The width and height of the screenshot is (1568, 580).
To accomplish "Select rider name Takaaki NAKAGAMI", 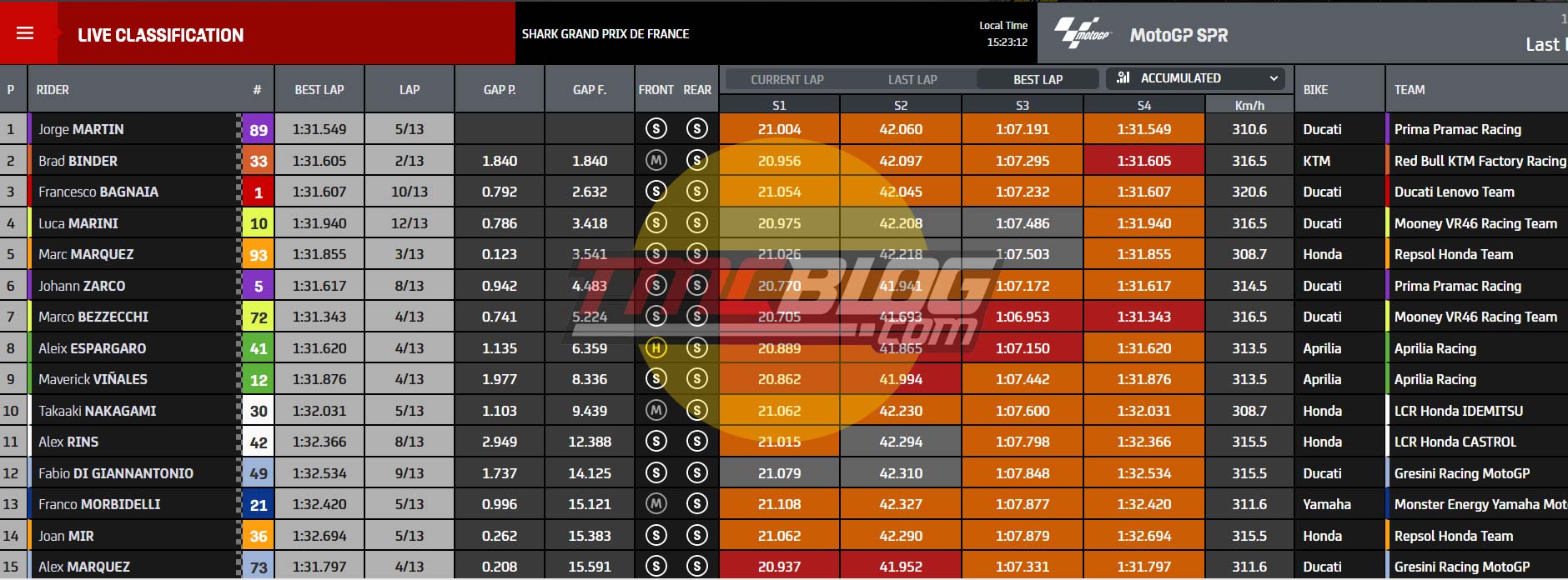I will point(97,411).
